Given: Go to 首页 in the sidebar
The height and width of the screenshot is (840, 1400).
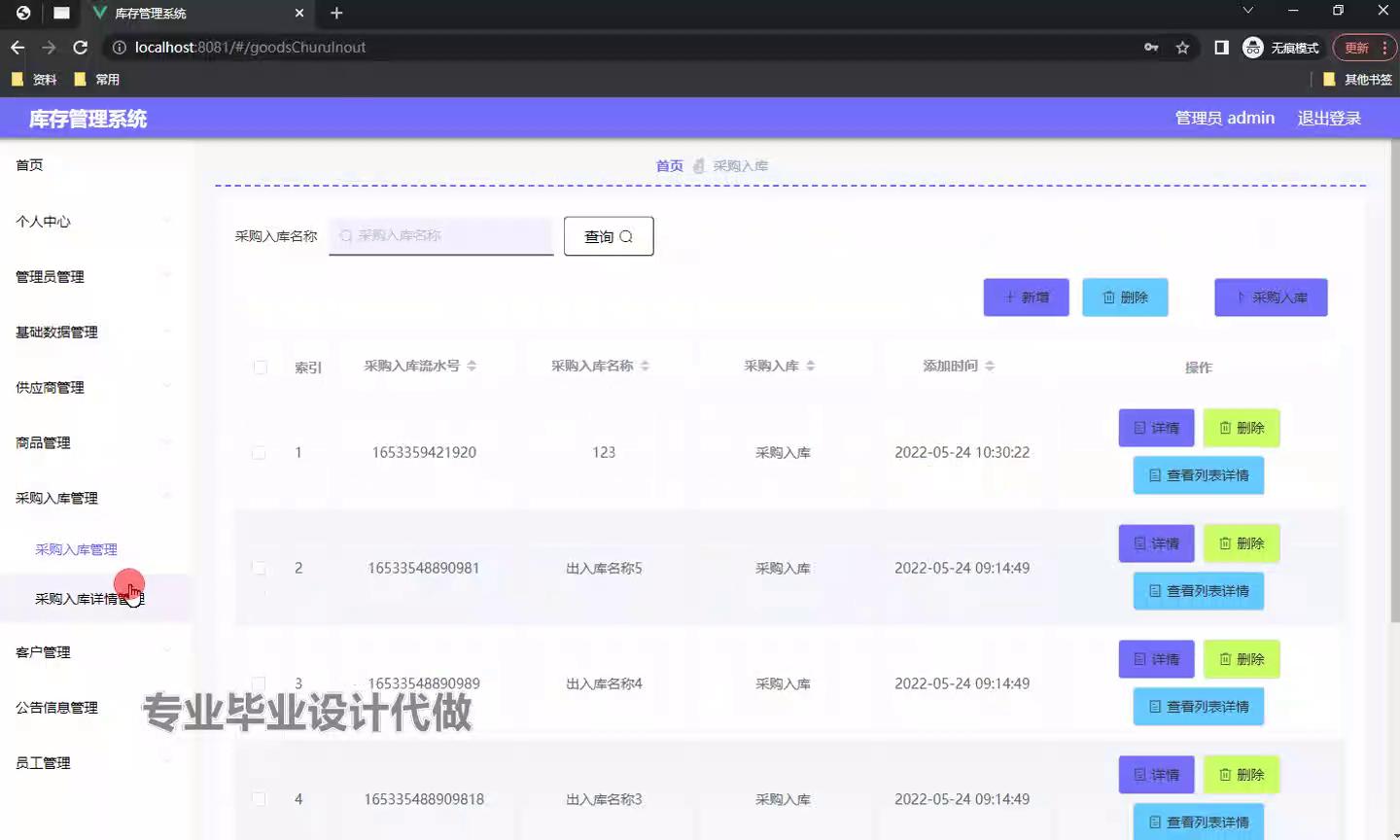Looking at the screenshot, I should tap(29, 165).
